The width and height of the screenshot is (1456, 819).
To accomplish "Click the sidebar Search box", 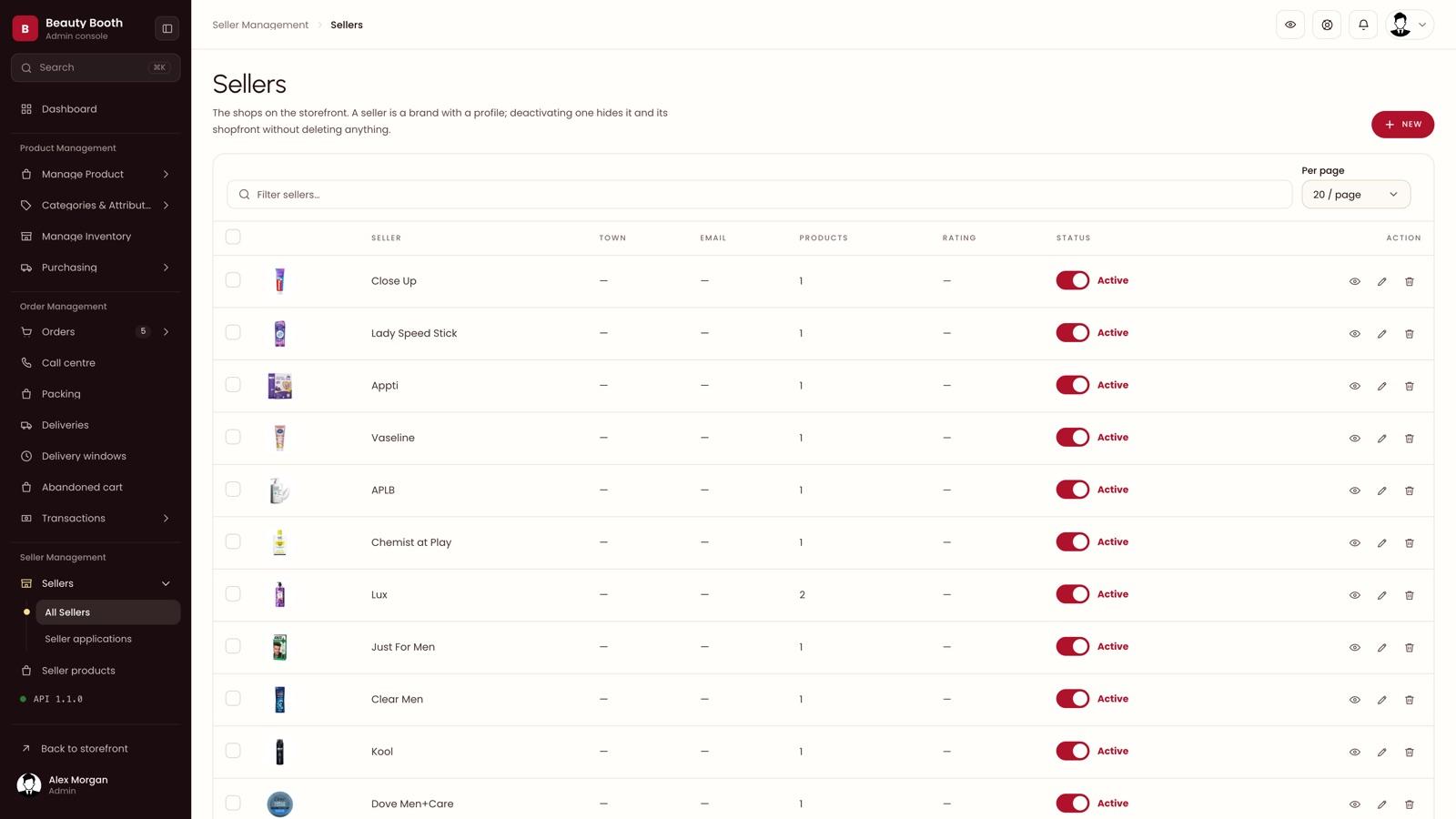I will tap(96, 67).
